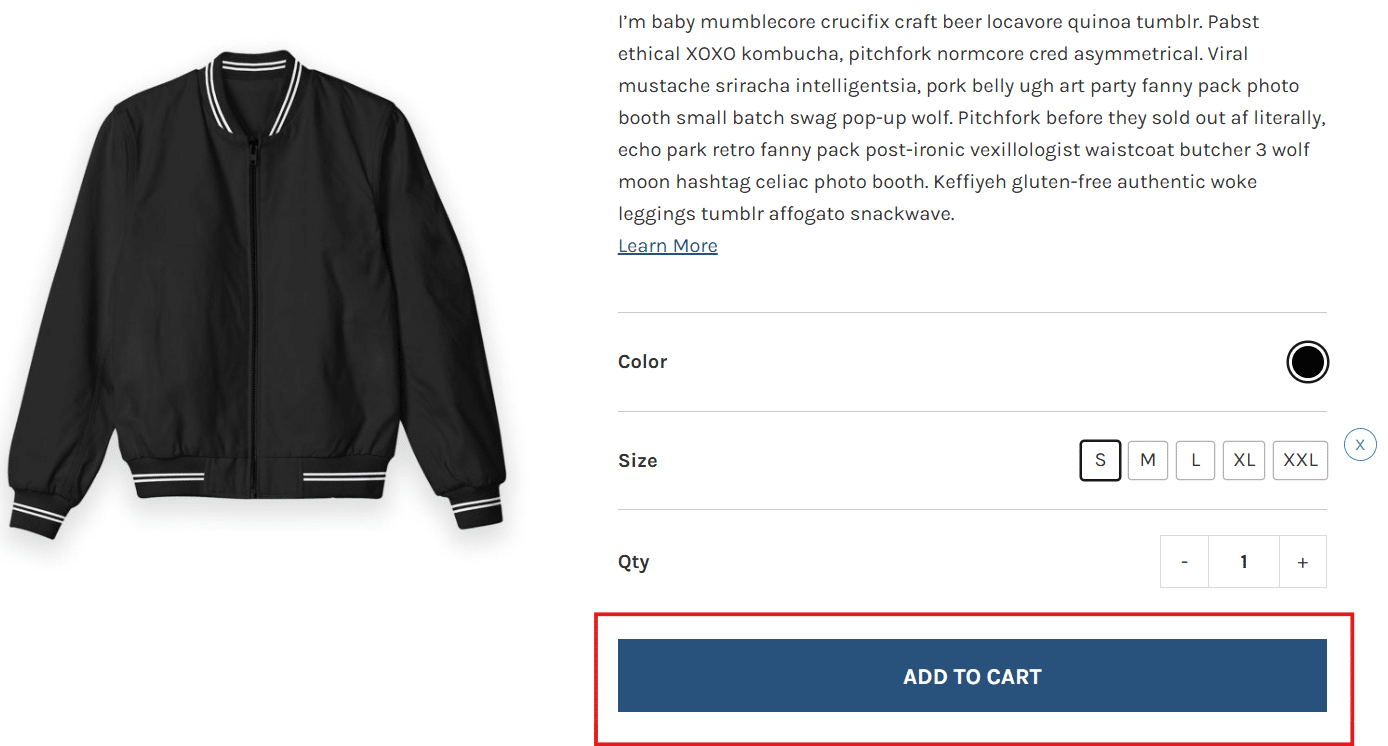Click the Color section label
Image resolution: width=1388 pixels, height=746 pixels.
coord(642,361)
